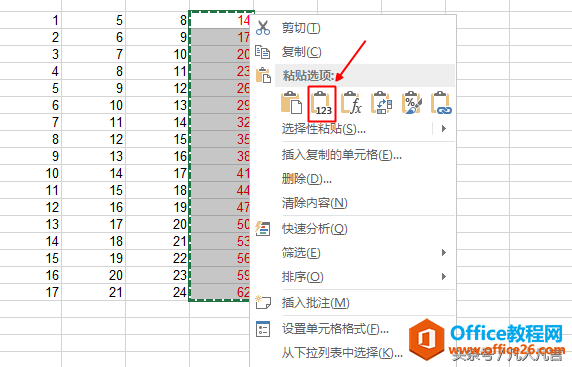Click the format cells icon beside 设置单元格格式
Screen dimensions: 572x367
pos(263,329)
